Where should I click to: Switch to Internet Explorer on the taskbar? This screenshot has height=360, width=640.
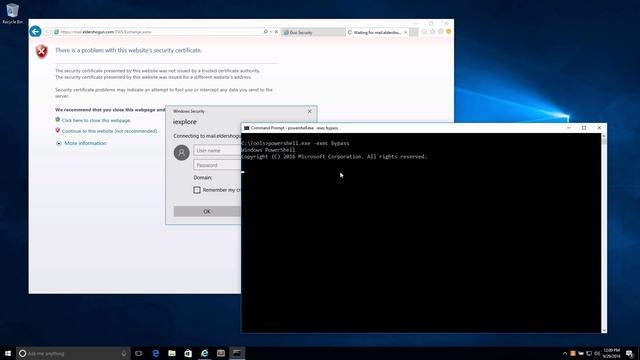click(204, 353)
